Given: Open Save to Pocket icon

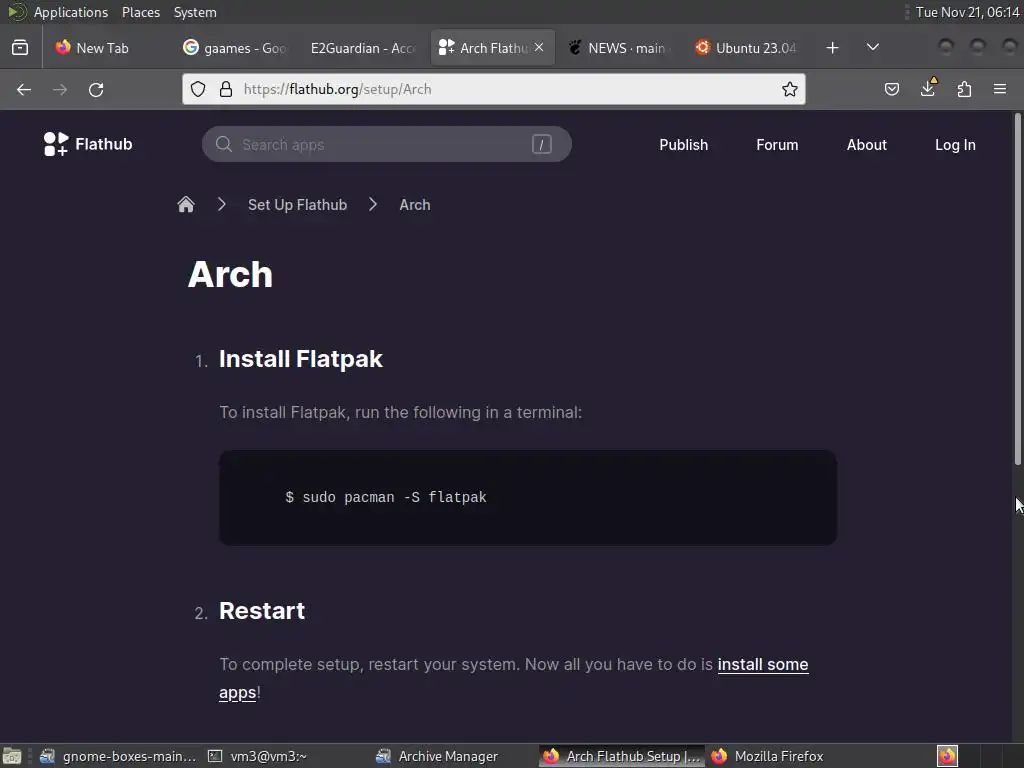Looking at the screenshot, I should 891,89.
